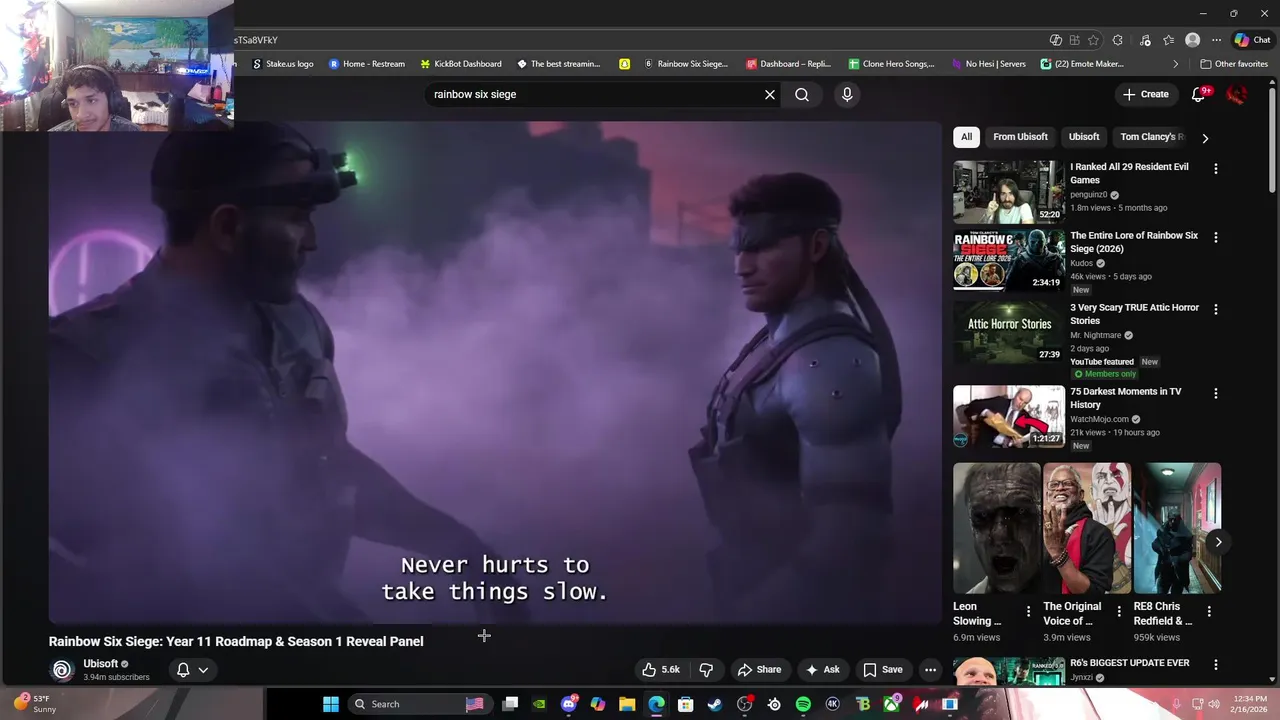Click the YouTube search magnifier button
This screenshot has width=1280, height=720.
802,94
